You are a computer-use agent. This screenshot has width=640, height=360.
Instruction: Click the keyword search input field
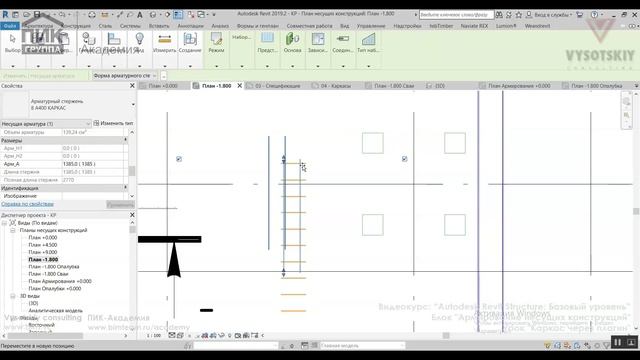pyautogui.click(x=456, y=15)
